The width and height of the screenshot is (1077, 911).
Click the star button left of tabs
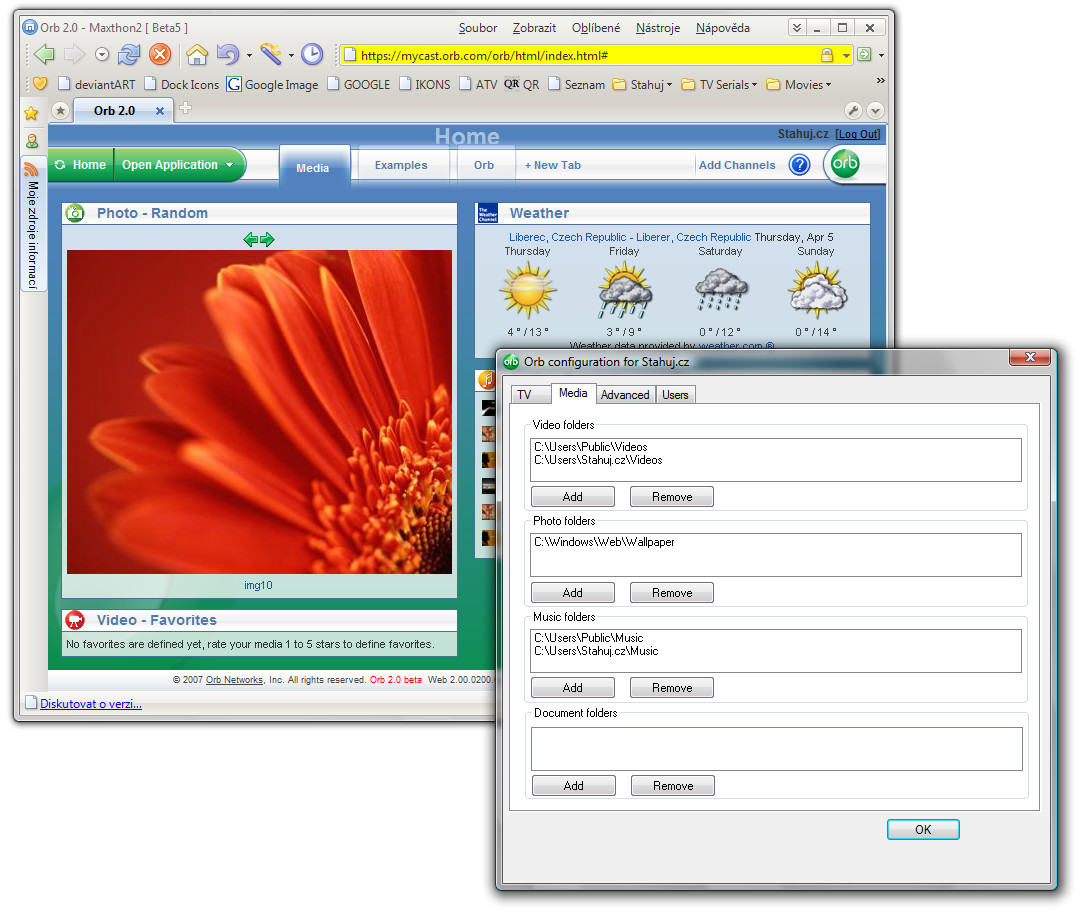(60, 110)
